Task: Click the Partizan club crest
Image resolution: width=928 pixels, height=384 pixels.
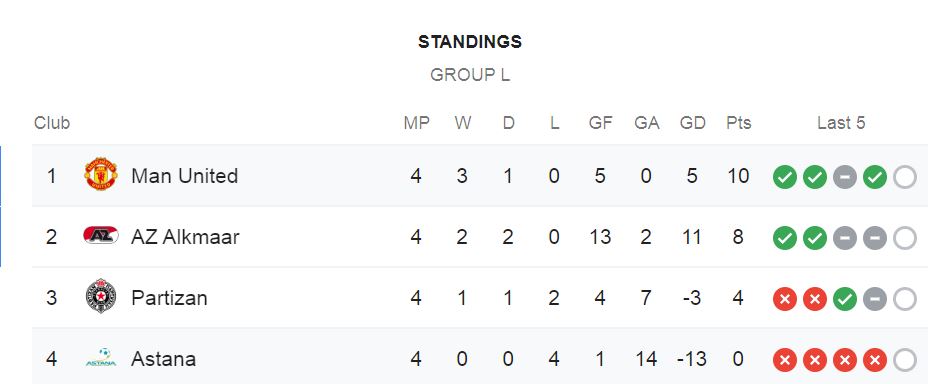Action: [101, 296]
